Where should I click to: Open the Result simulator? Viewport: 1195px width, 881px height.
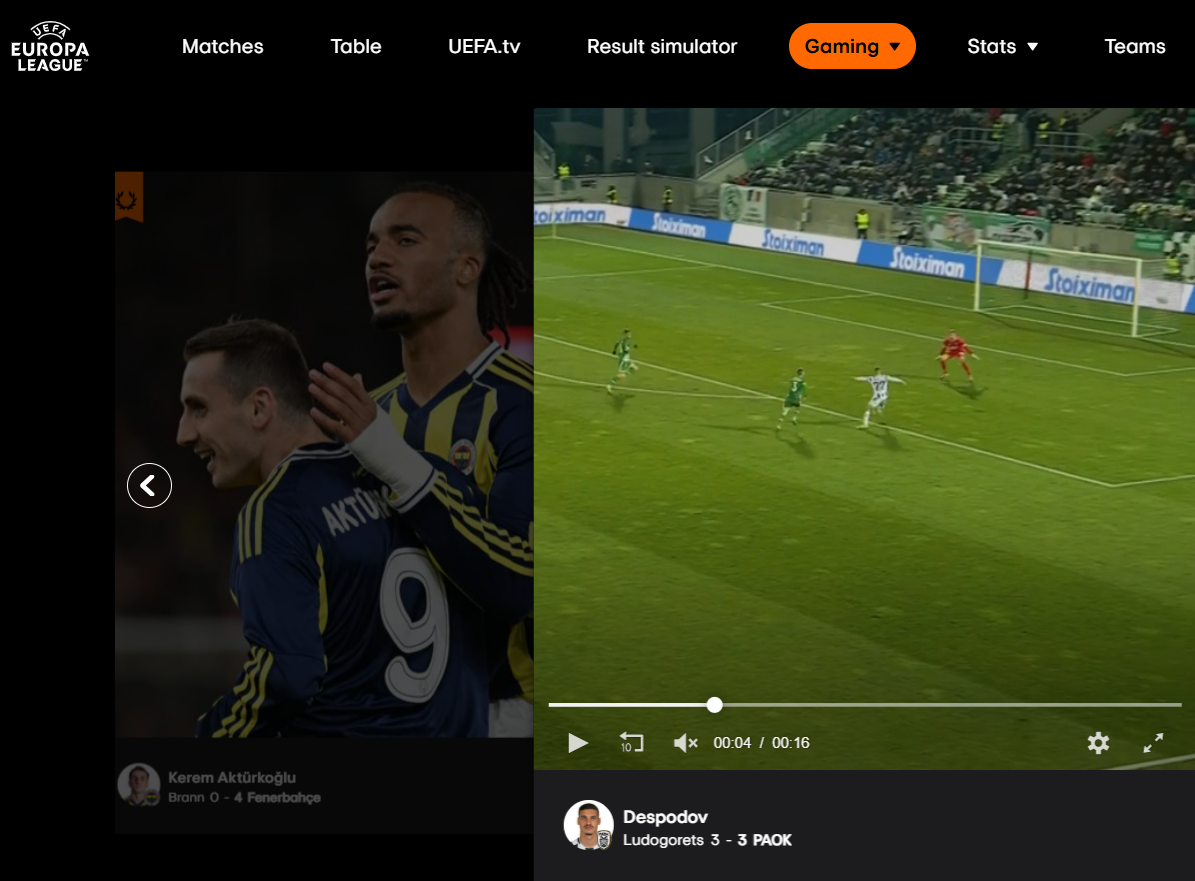(662, 47)
